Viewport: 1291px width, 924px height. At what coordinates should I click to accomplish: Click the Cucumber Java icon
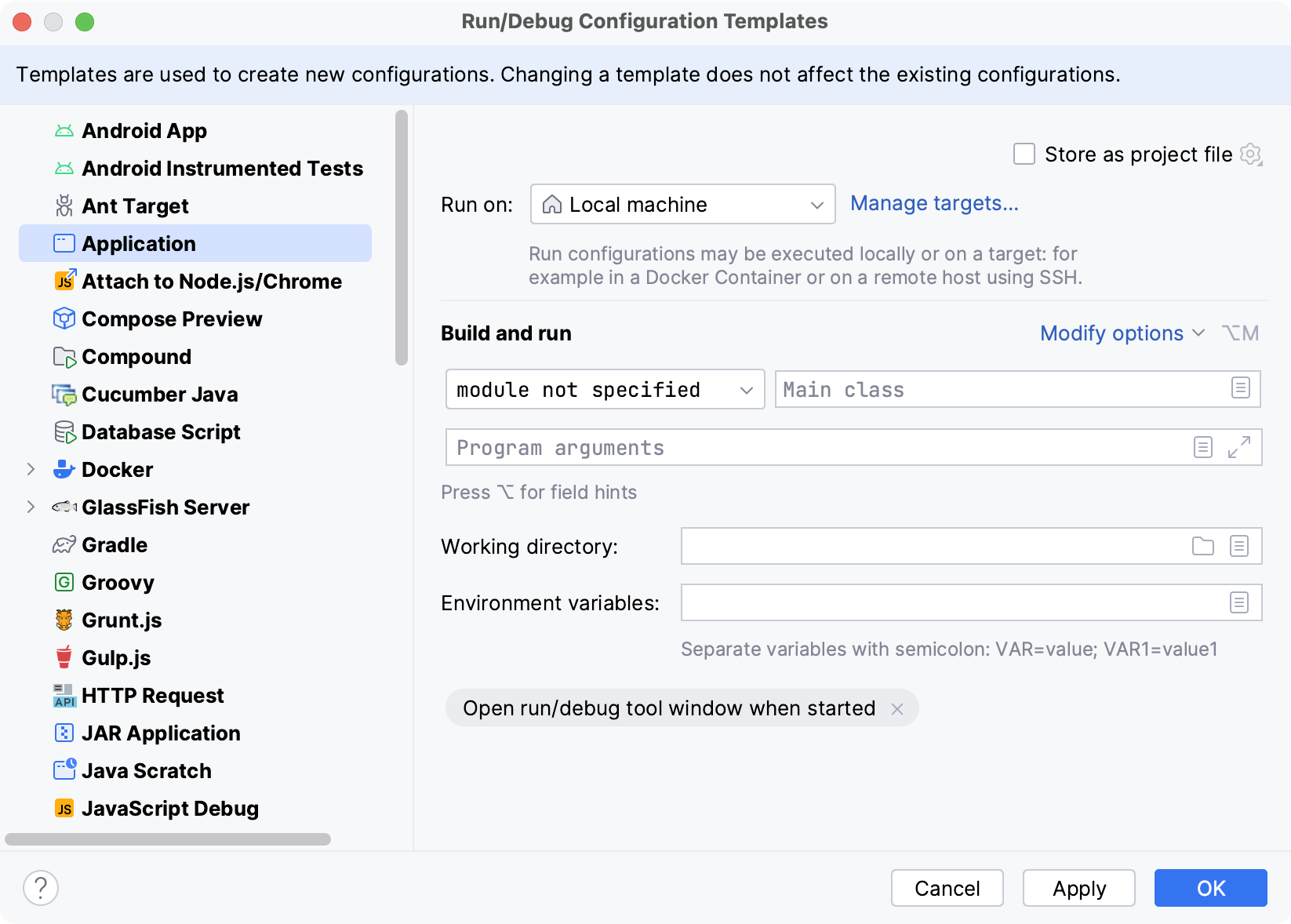click(x=64, y=395)
